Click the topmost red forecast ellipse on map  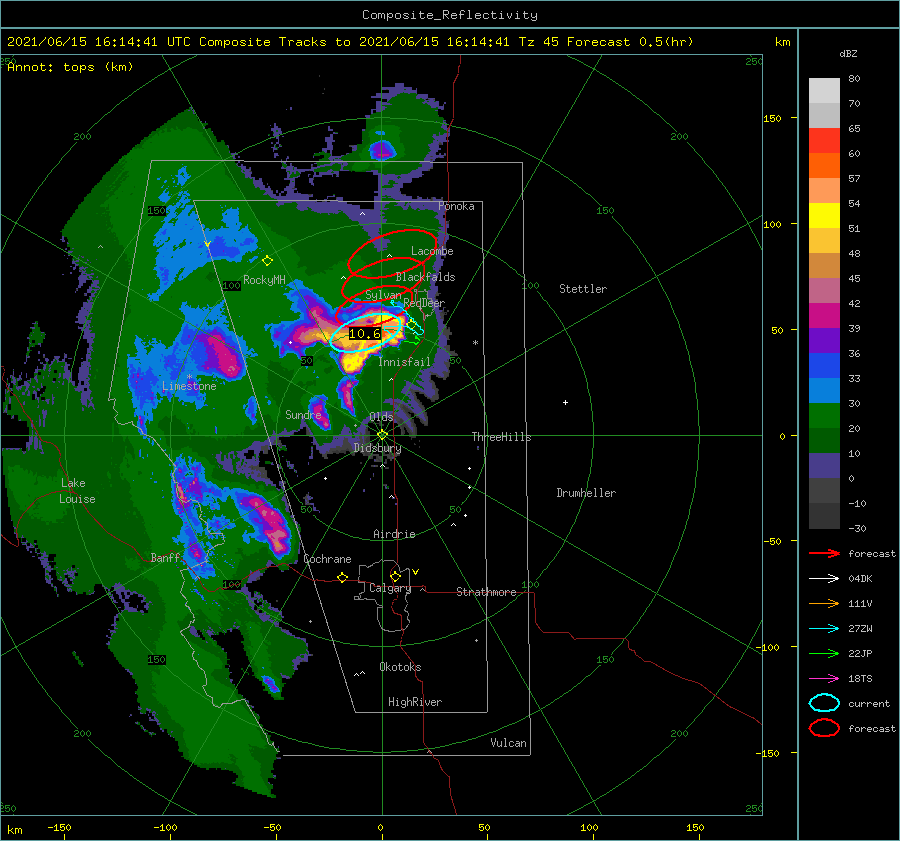(x=393, y=253)
